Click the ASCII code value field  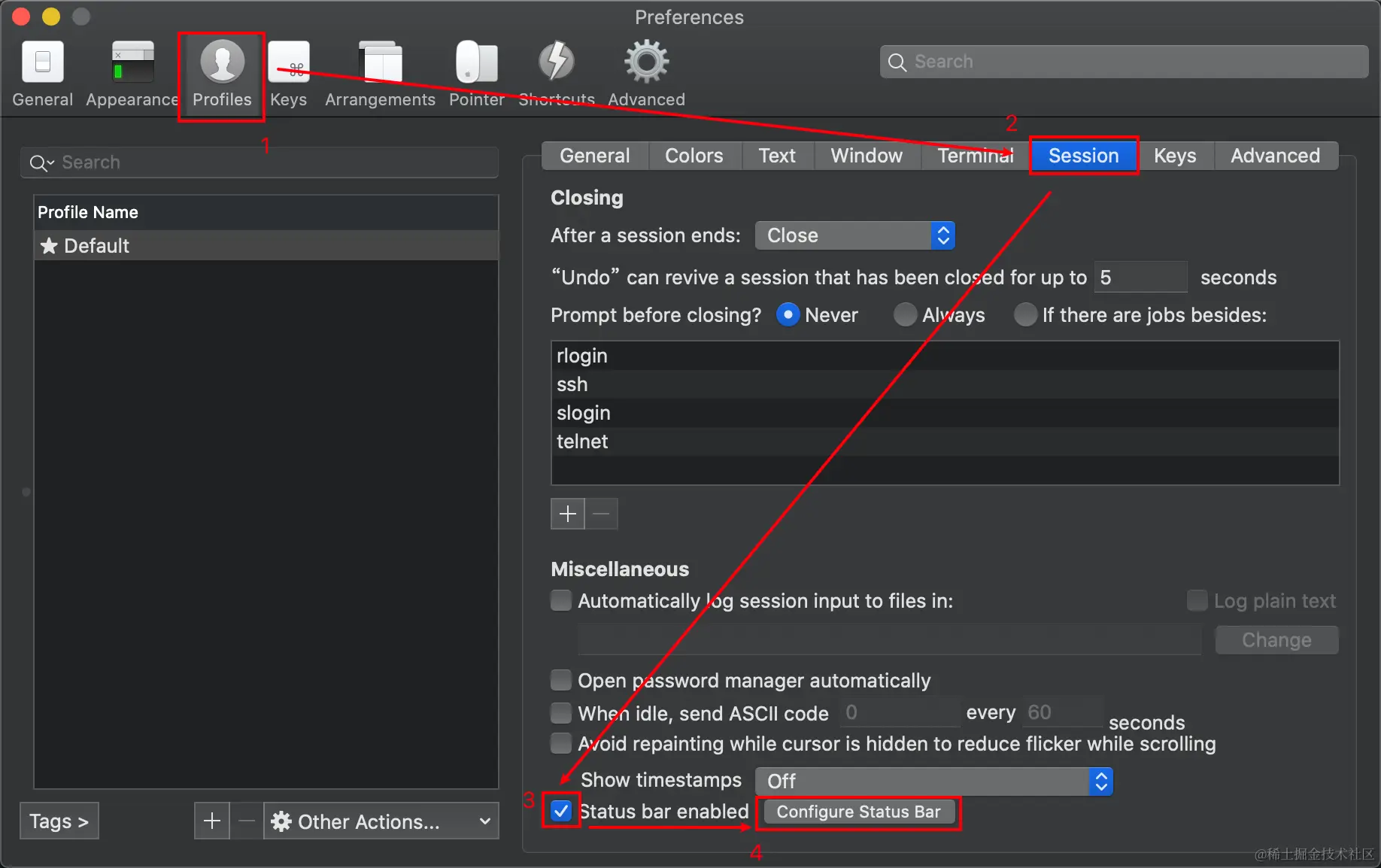tap(900, 712)
